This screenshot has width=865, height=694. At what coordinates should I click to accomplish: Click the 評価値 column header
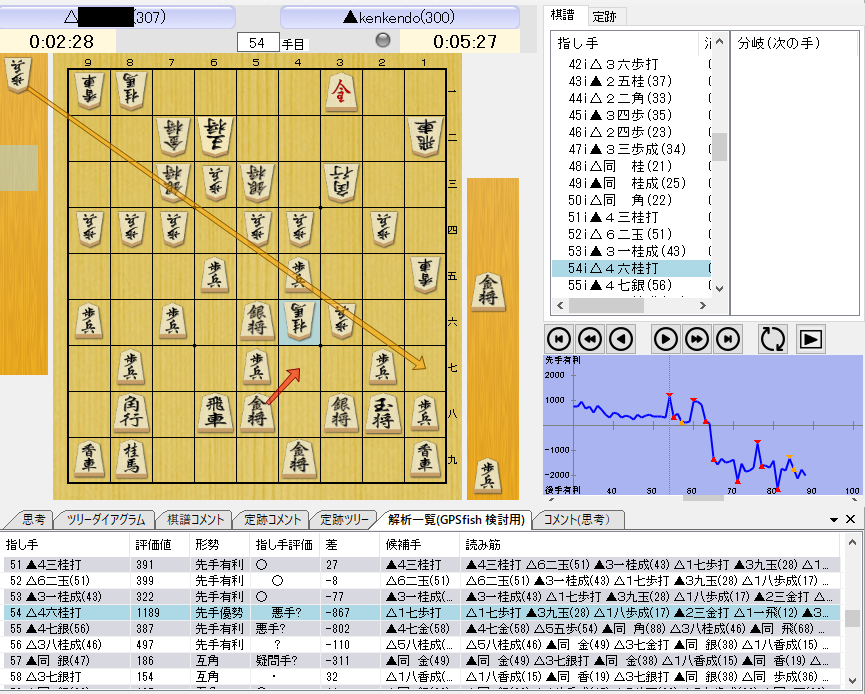point(159,545)
